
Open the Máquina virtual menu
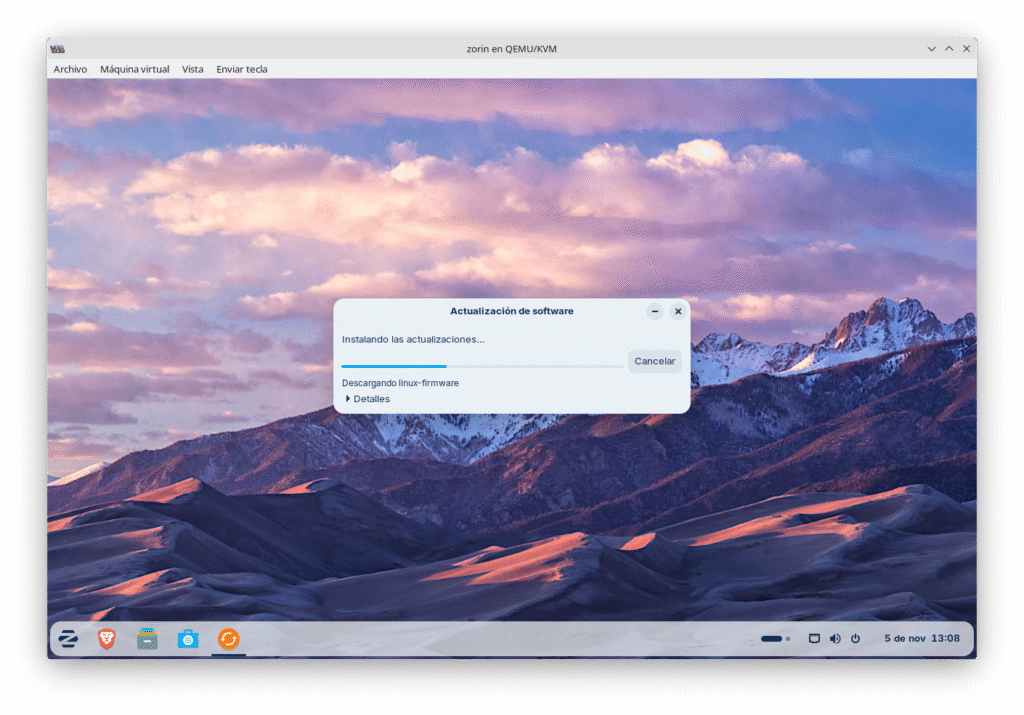pyautogui.click(x=135, y=69)
